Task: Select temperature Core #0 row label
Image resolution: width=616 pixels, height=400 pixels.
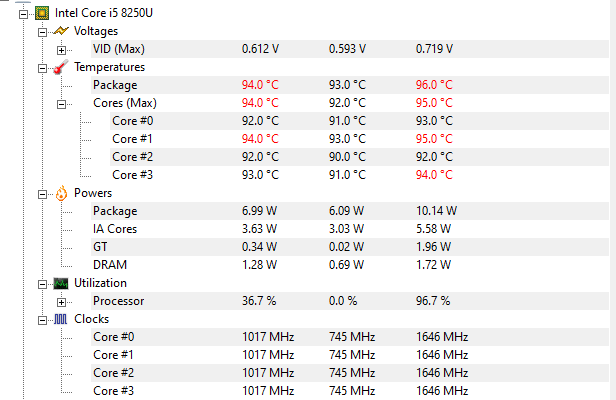Action: (133, 121)
